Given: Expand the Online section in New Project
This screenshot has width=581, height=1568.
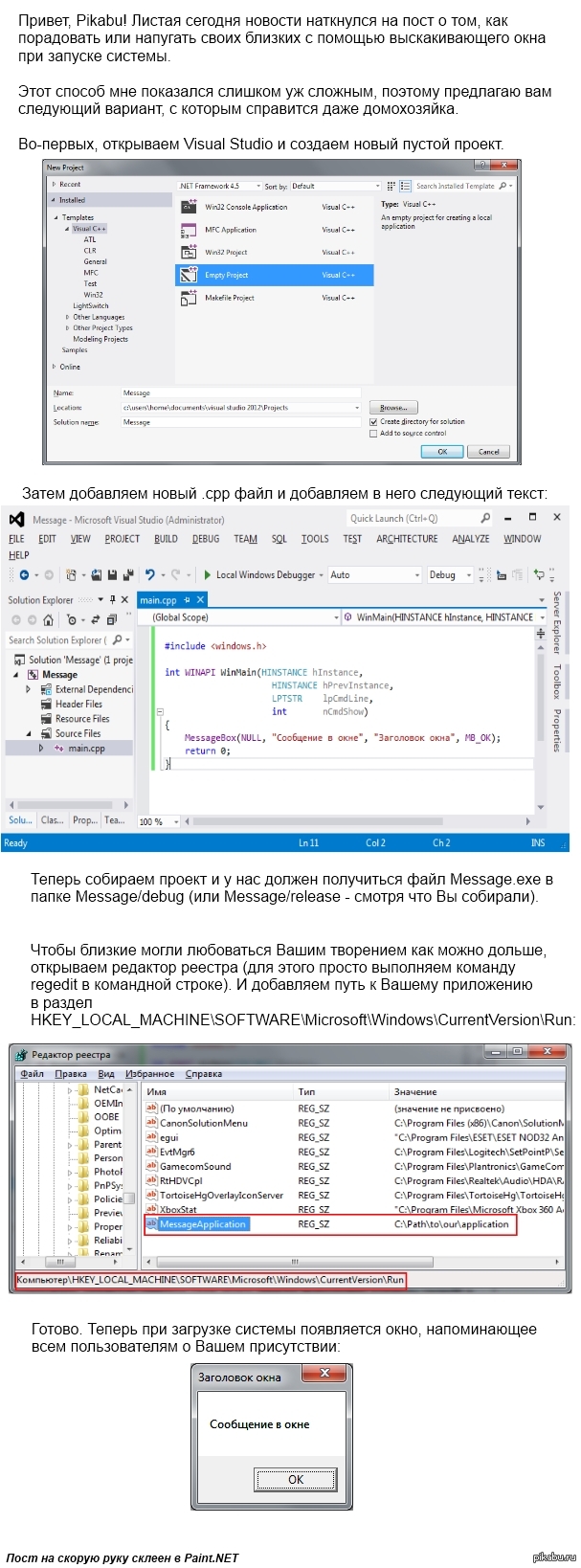Looking at the screenshot, I should point(54,367).
